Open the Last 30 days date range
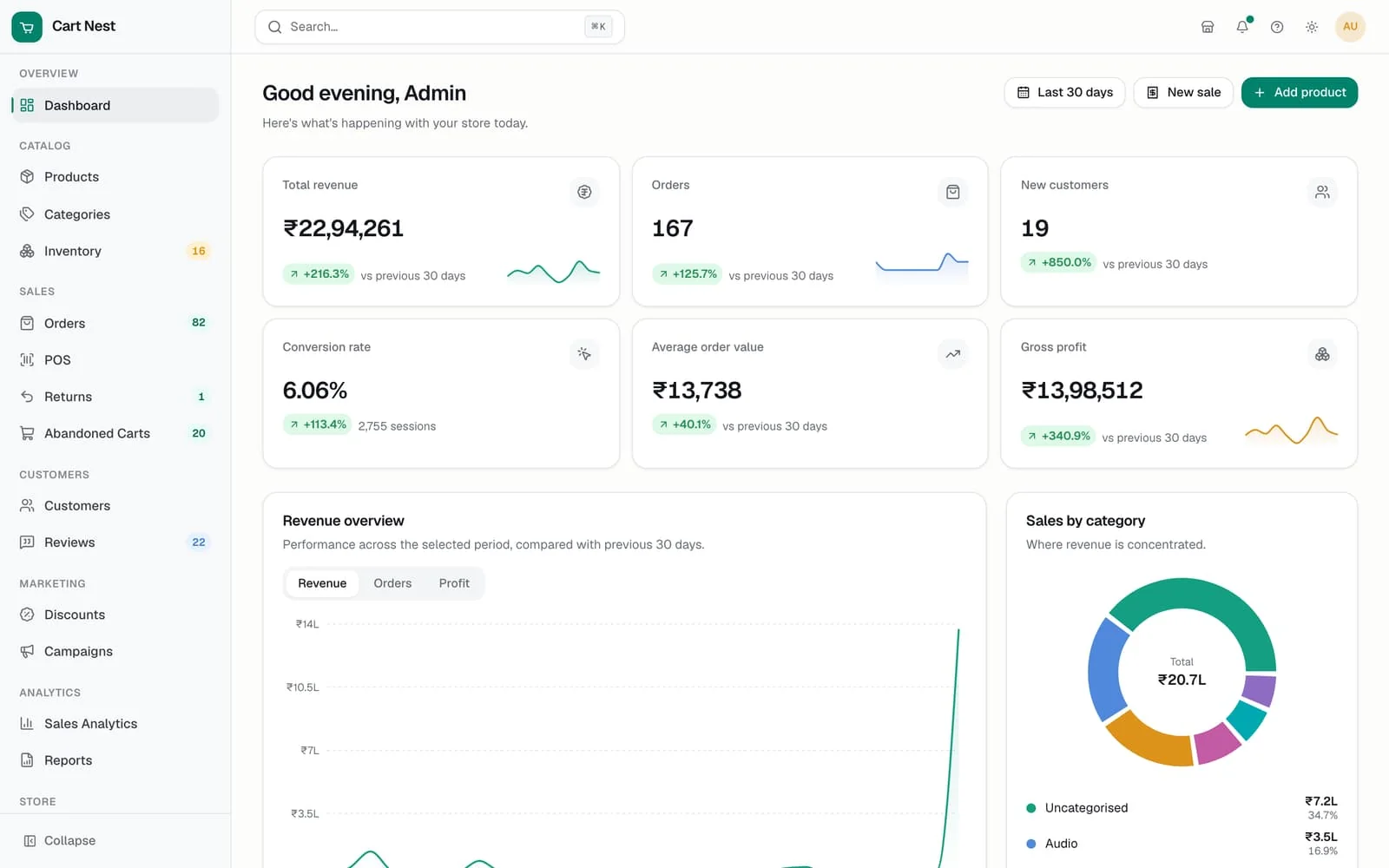This screenshot has width=1389, height=868. [1064, 93]
